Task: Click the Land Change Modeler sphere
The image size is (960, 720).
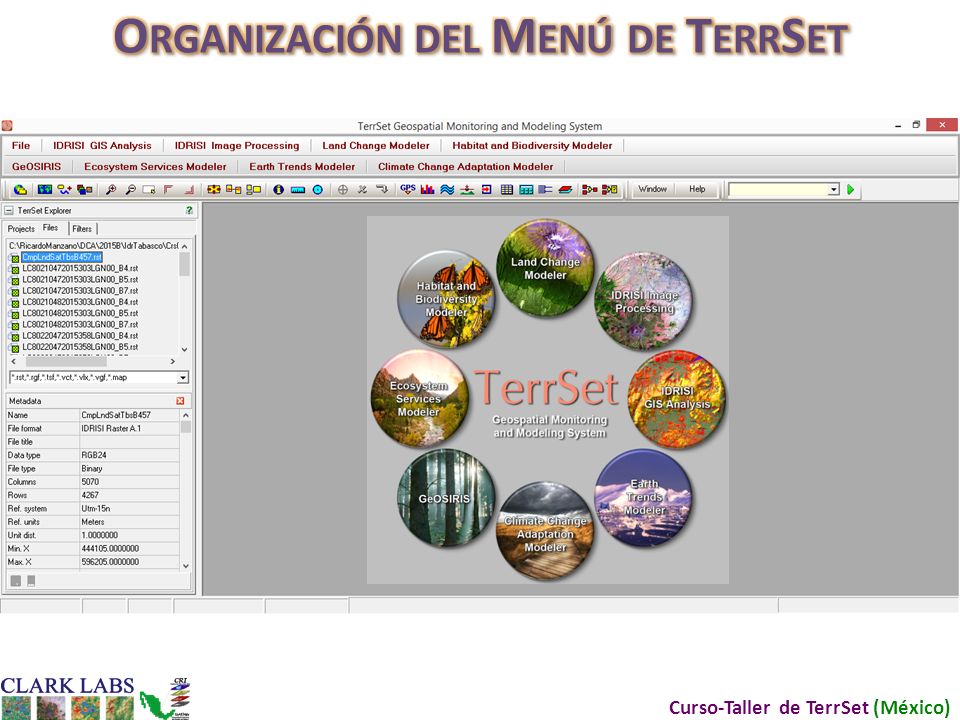Action: coord(545,268)
